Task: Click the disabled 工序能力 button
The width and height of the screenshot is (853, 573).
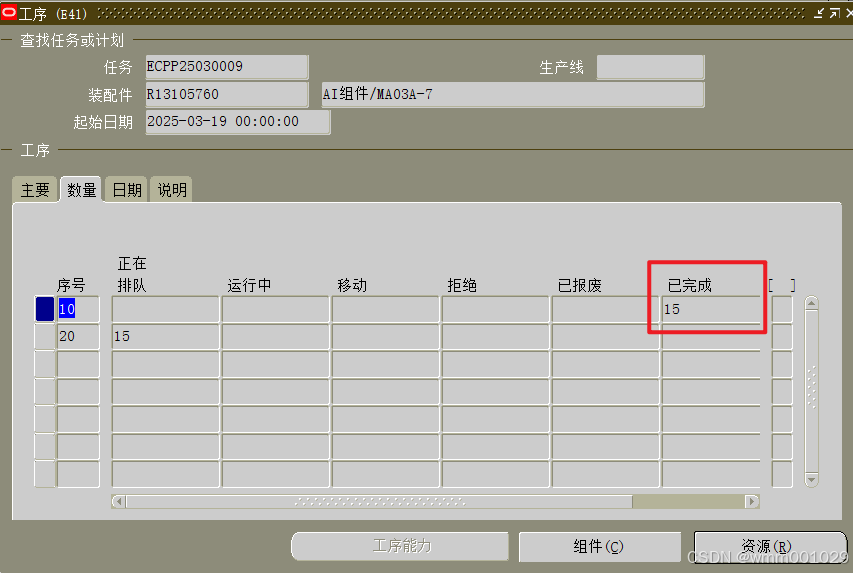Action: point(400,546)
